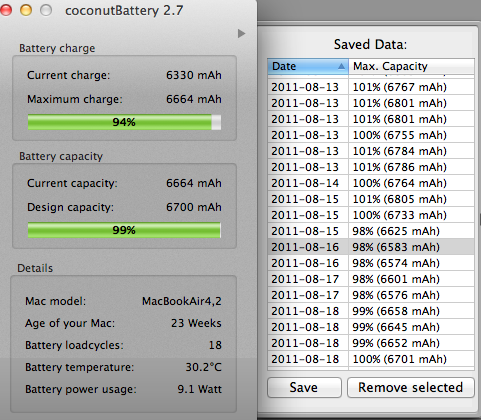
Task: Select row 98% (6601 mAh)
Action: point(371,279)
